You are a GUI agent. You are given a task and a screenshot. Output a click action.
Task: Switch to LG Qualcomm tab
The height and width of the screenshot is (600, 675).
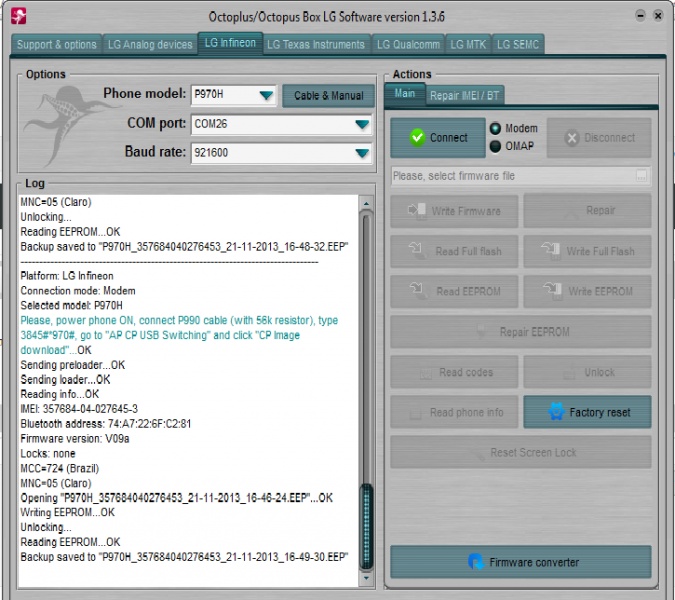(408, 44)
